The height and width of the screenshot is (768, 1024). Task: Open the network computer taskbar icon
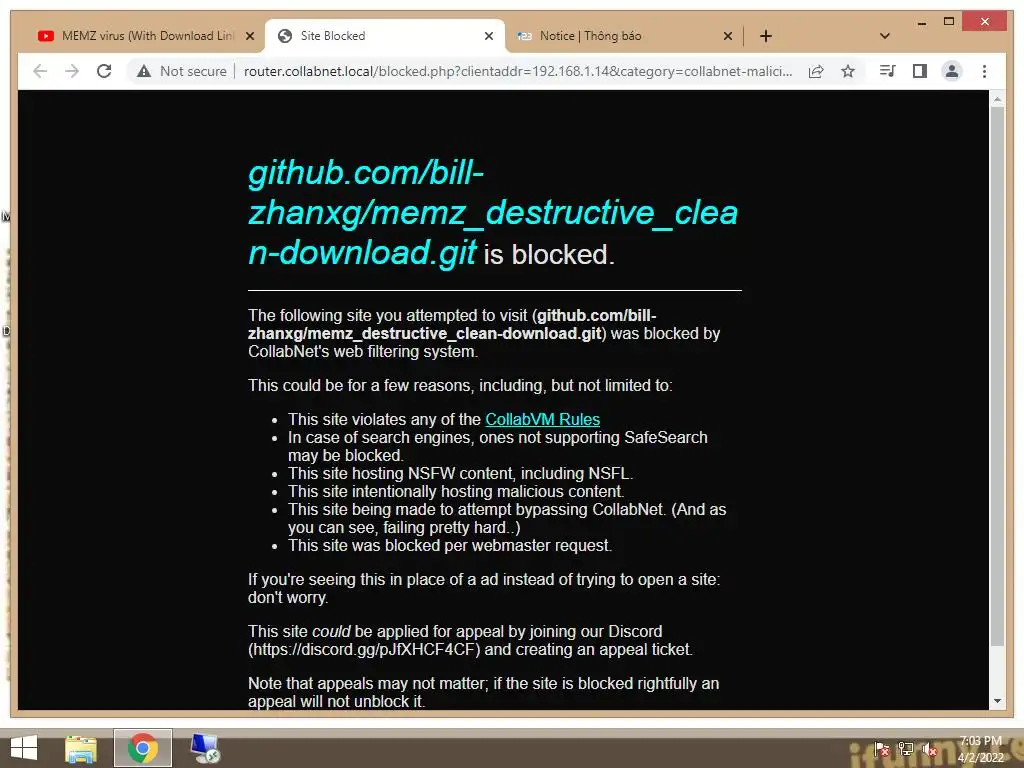coord(205,748)
